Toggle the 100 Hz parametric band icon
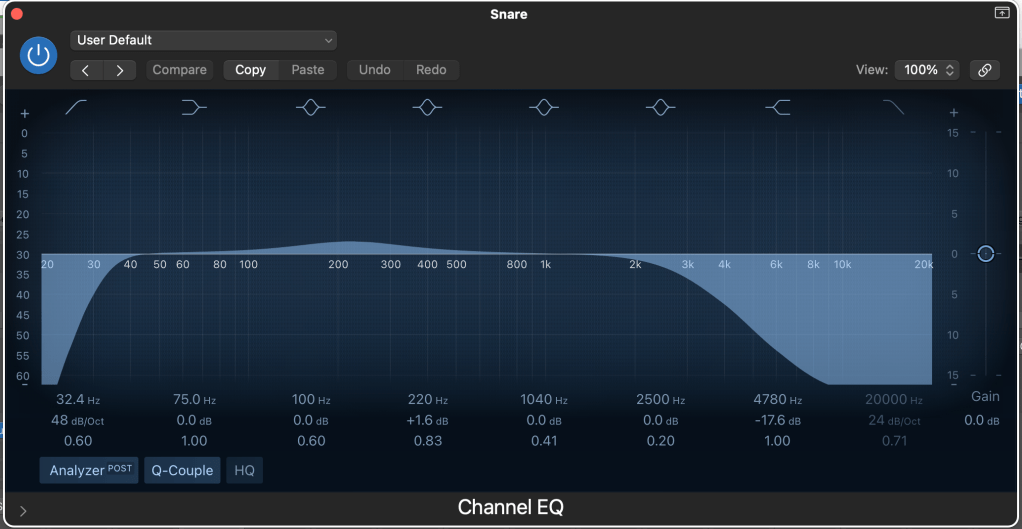1022x529 pixels. click(311, 108)
